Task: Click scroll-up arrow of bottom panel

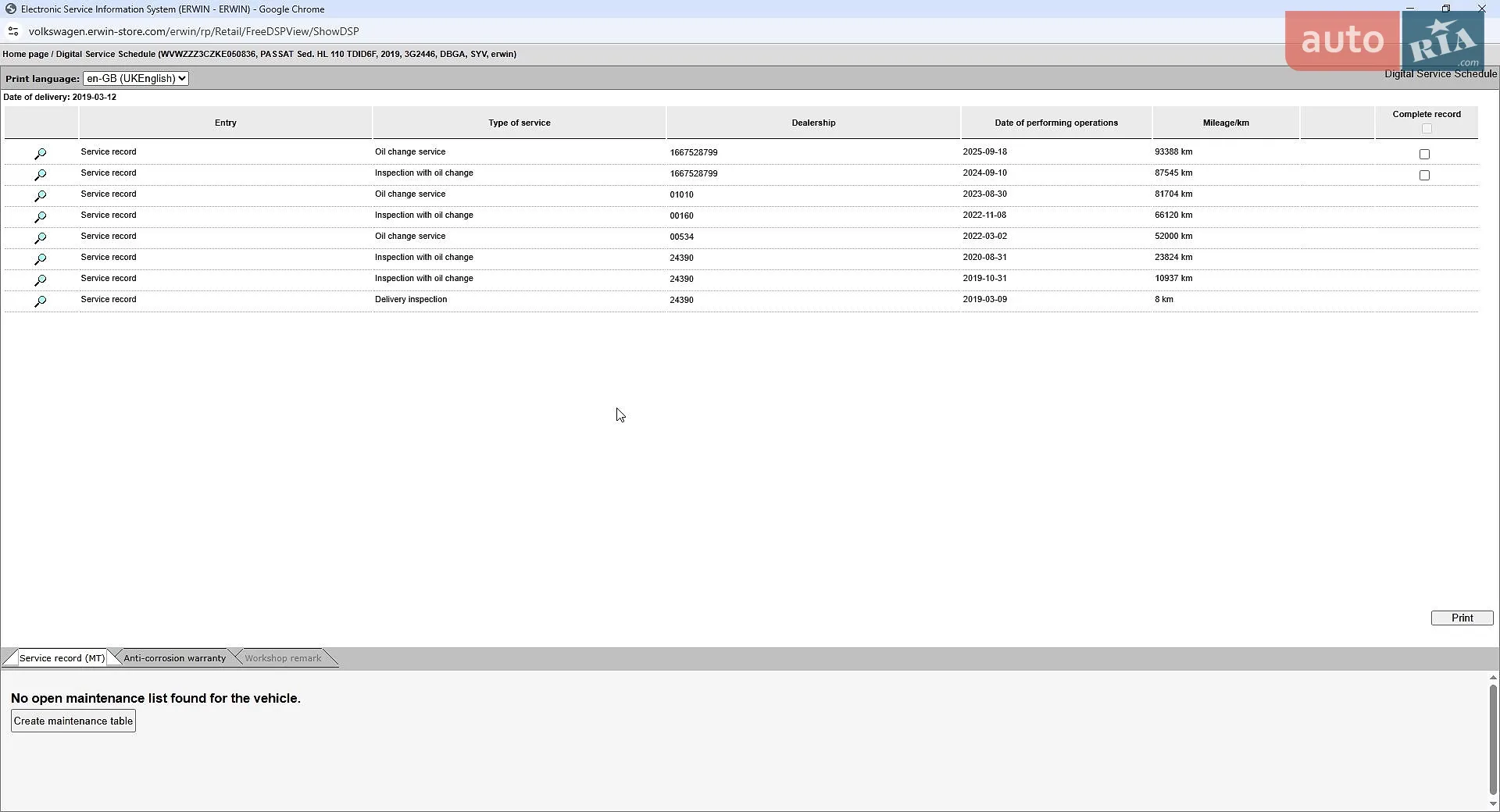Action: [1493, 677]
